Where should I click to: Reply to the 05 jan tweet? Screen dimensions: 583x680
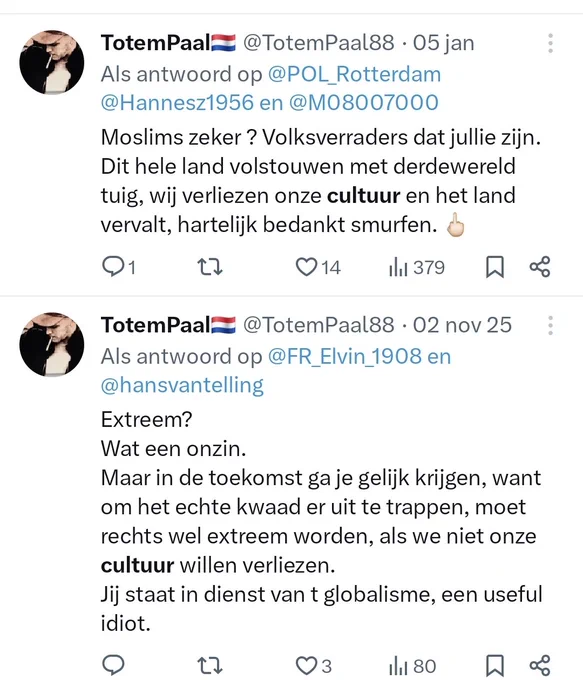(x=114, y=267)
